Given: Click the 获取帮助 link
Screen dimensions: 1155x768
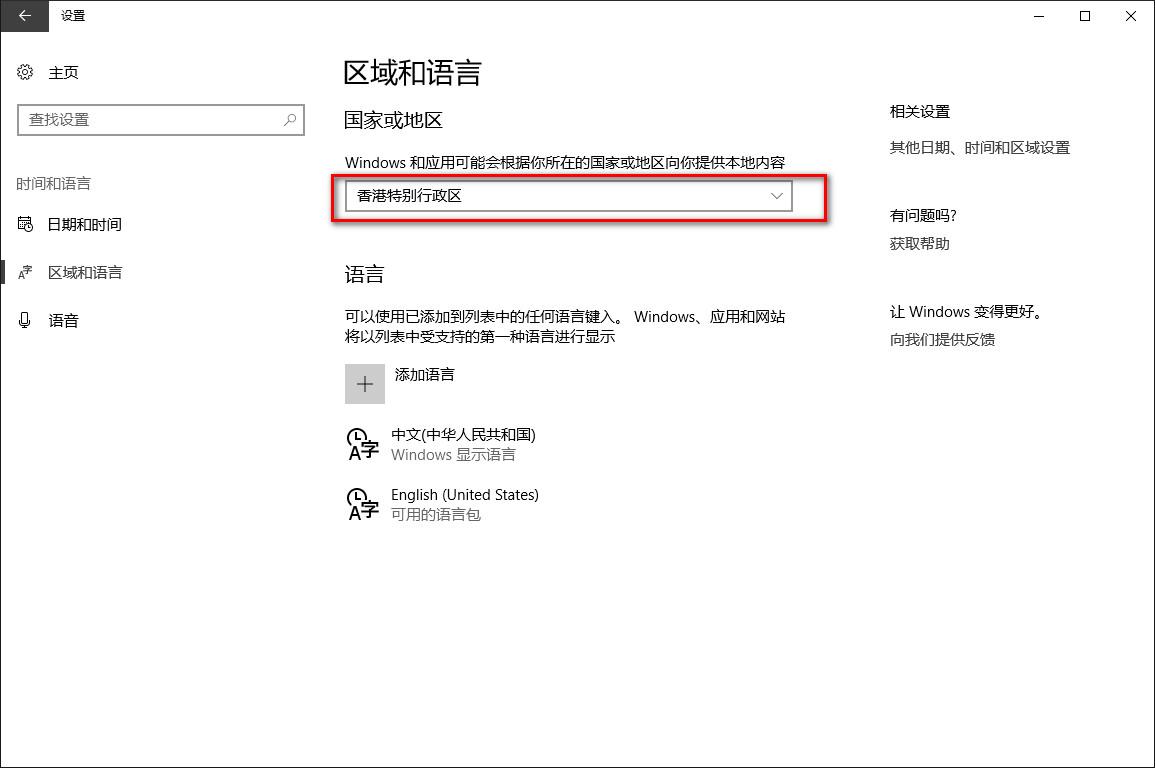Looking at the screenshot, I should pyautogui.click(x=919, y=244).
